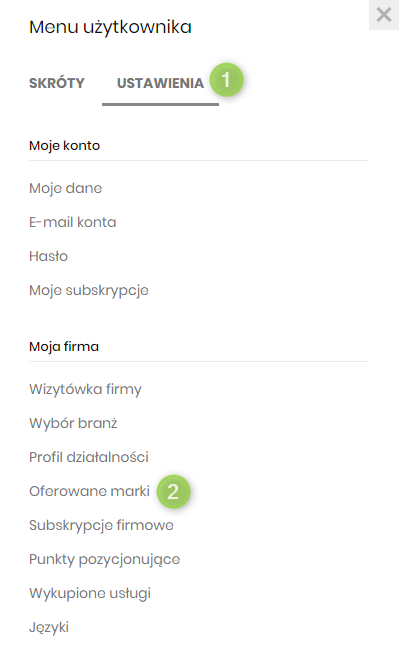Click the green number 2 marker
Viewport: 399px width, 663px height.
point(173,491)
